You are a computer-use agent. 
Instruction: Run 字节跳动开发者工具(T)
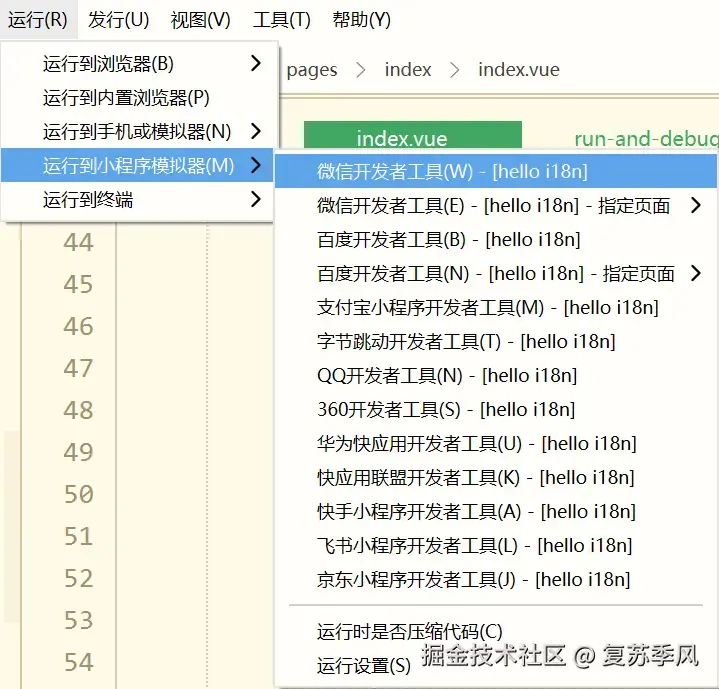(x=496, y=342)
